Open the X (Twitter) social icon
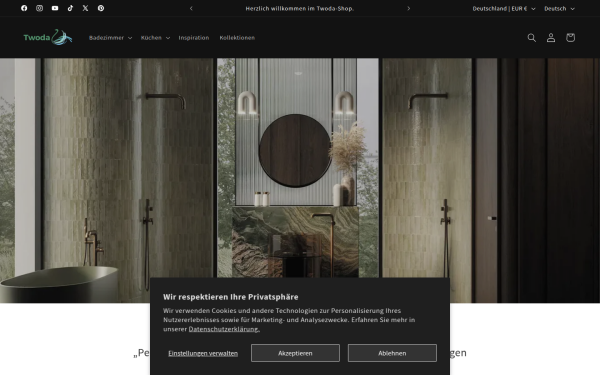Image resolution: width=600 pixels, height=375 pixels. point(85,8)
